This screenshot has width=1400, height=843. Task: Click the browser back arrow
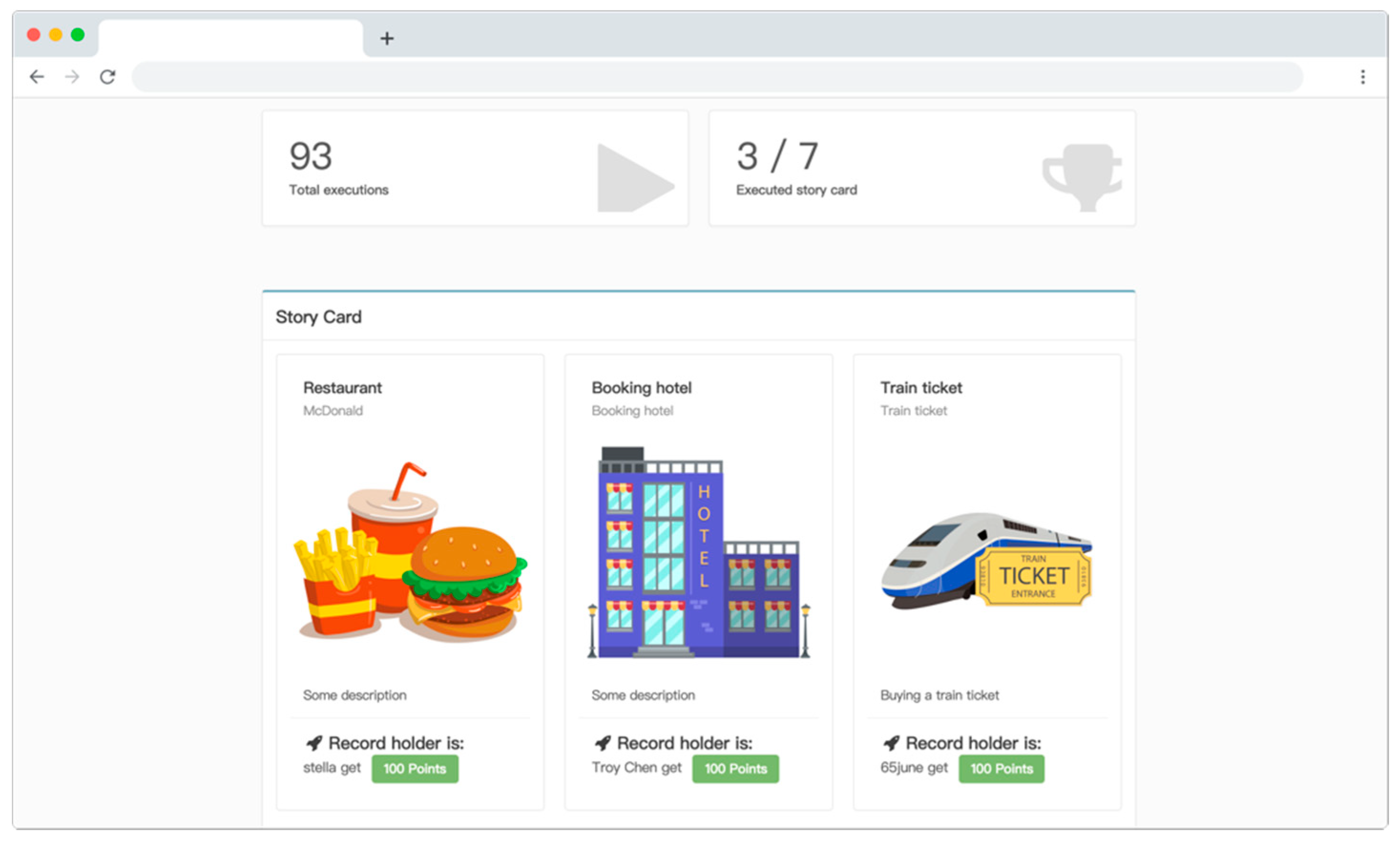tap(37, 77)
